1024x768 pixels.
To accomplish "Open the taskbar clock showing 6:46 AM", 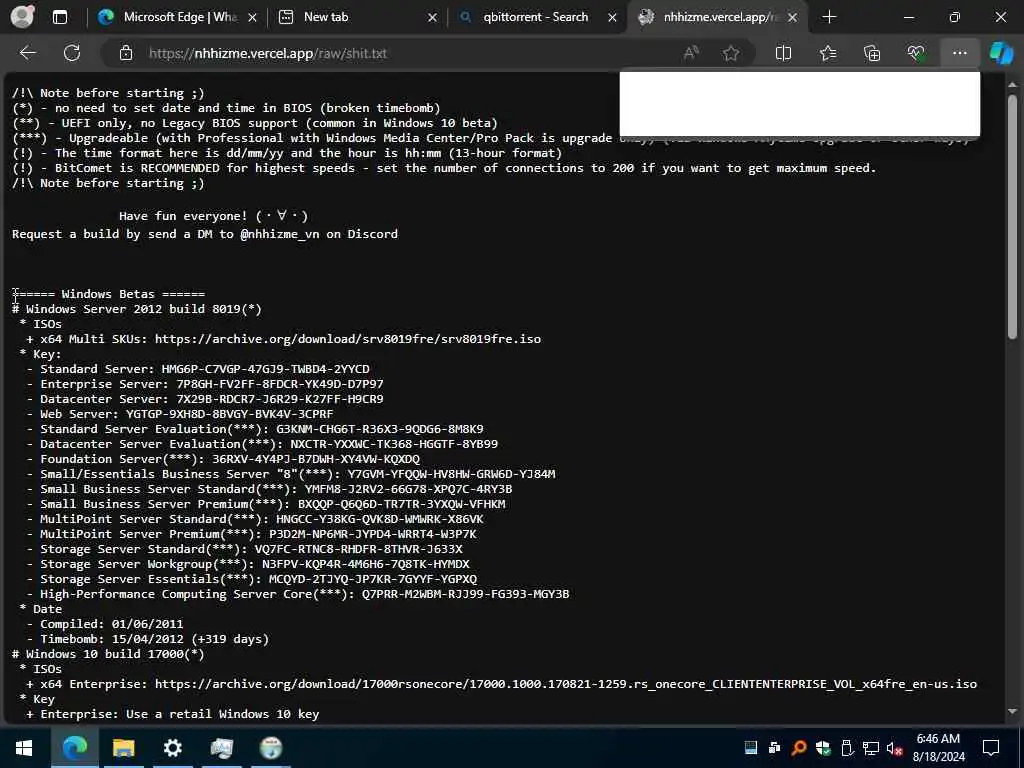I will [938, 748].
